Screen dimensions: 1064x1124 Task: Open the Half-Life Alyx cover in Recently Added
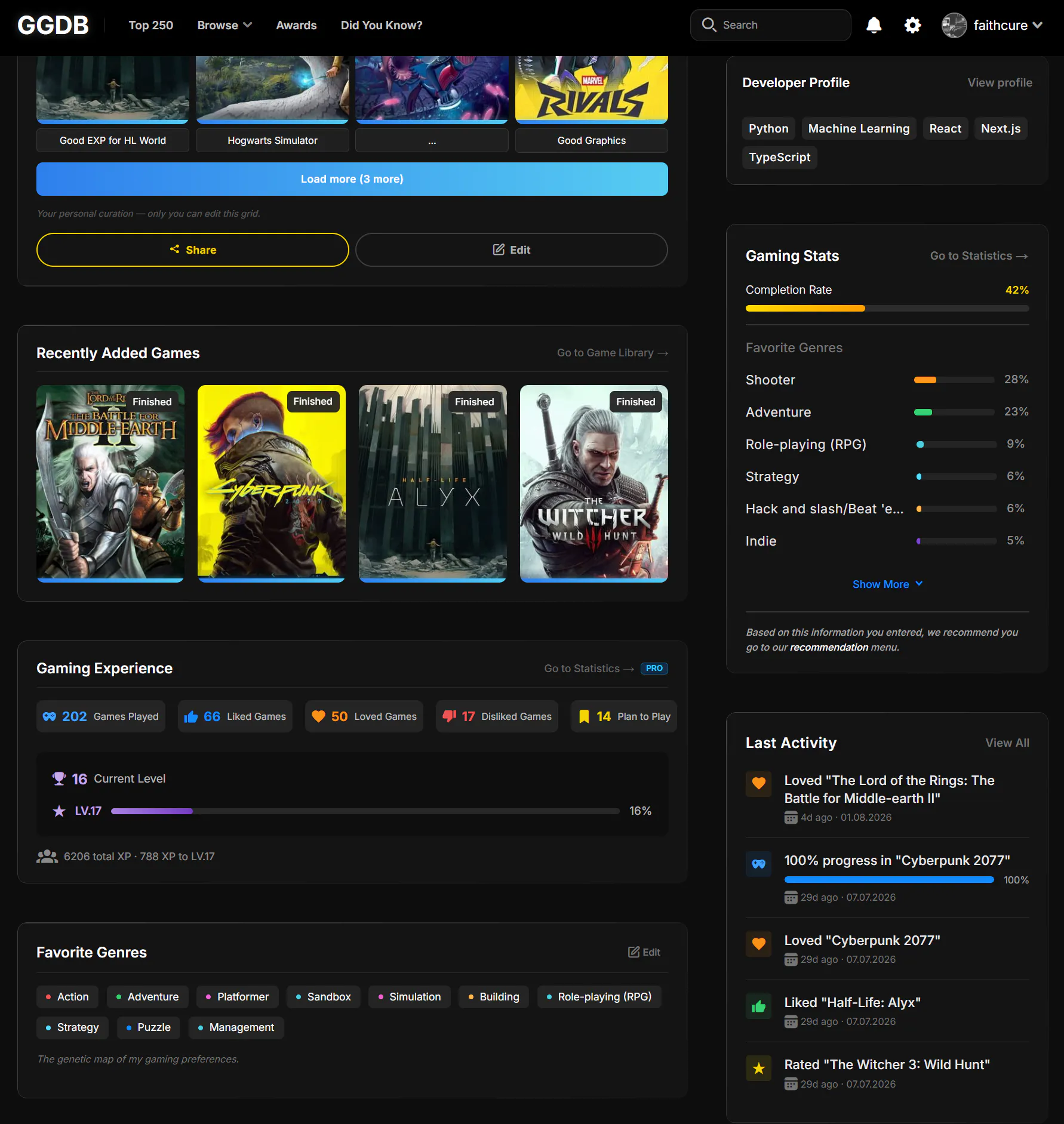click(x=433, y=484)
